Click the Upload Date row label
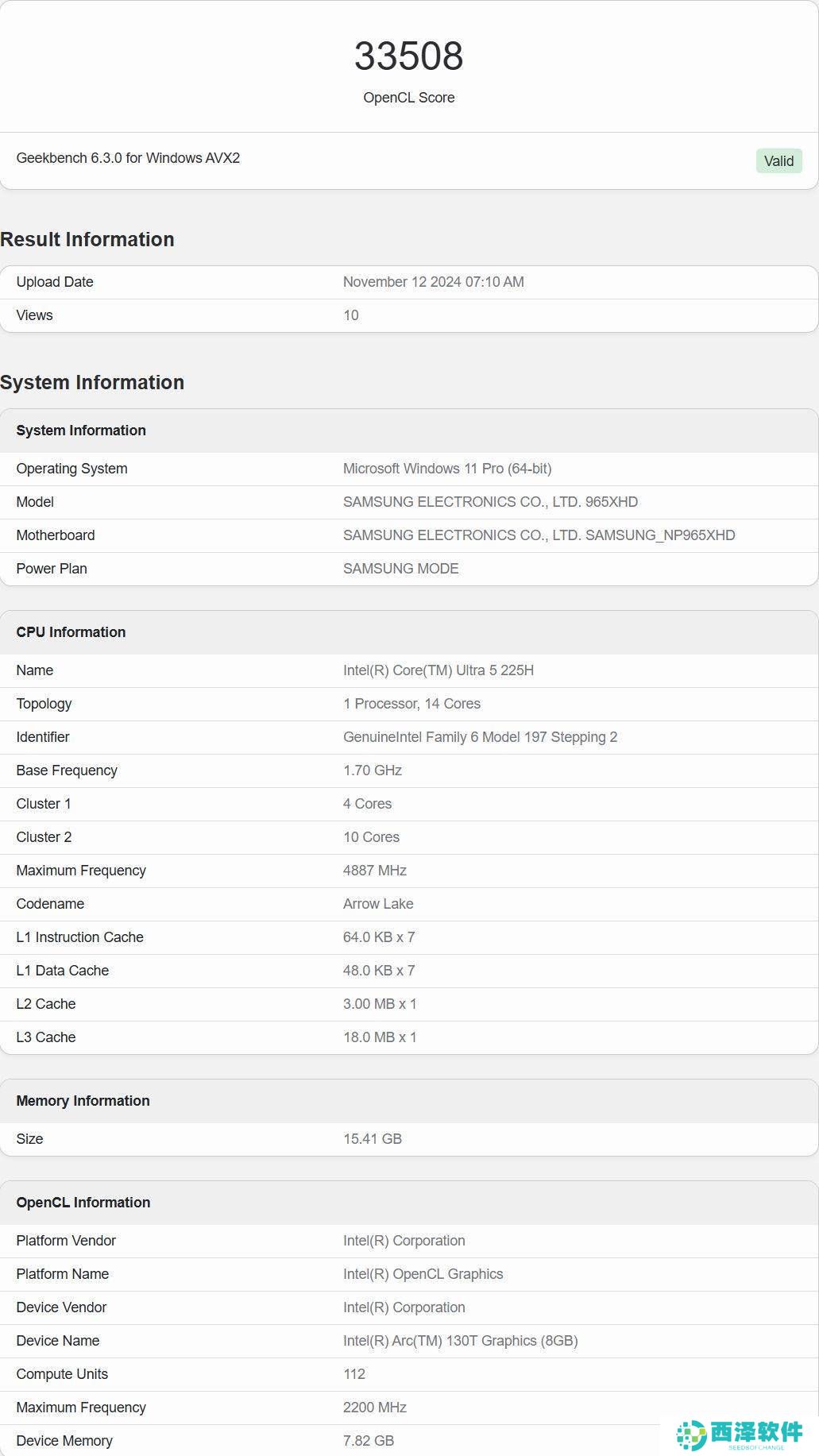The height and width of the screenshot is (1456, 819). coord(55,282)
